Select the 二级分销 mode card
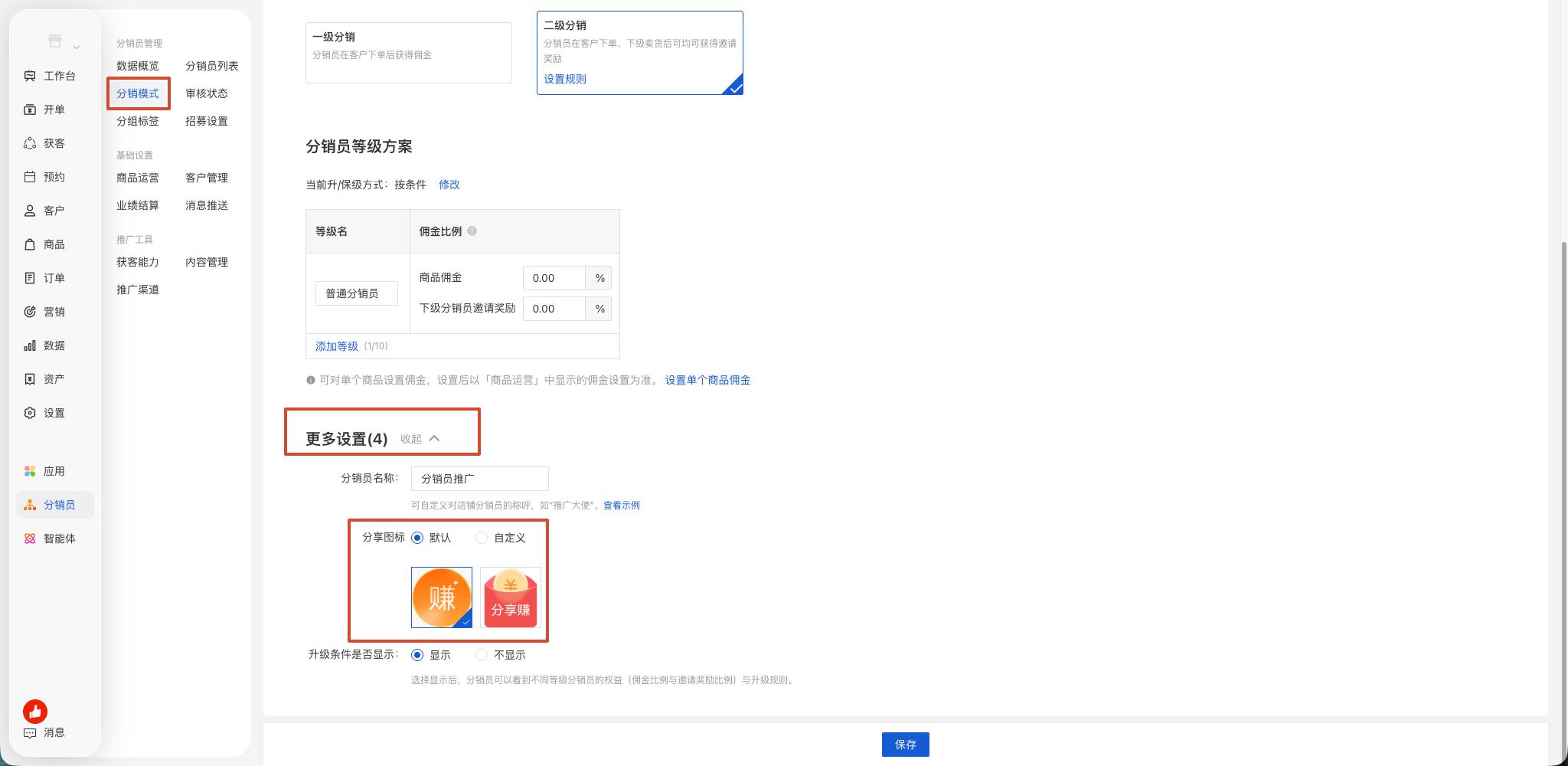This screenshot has height=766, width=1568. pyautogui.click(x=640, y=53)
